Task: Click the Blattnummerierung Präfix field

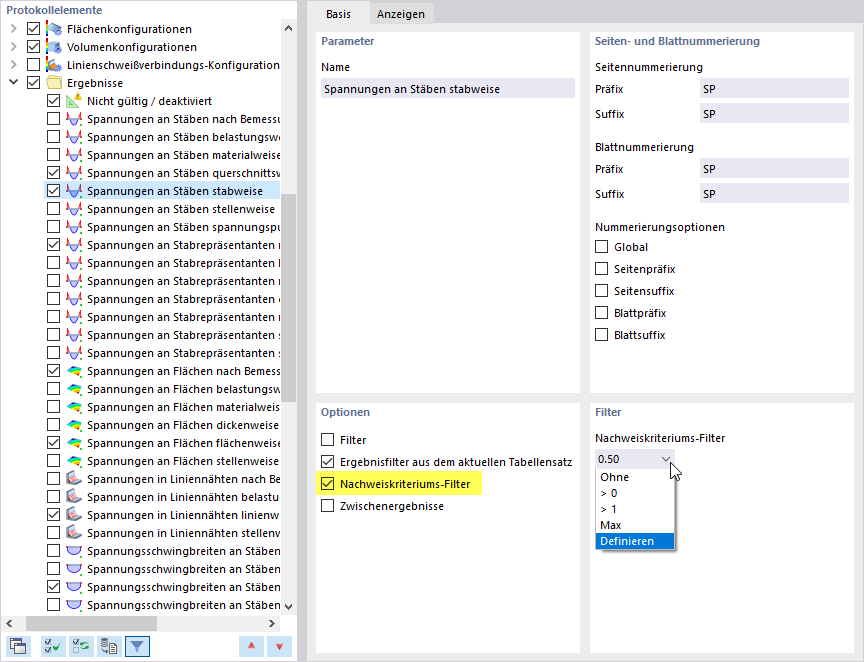Action: click(x=774, y=169)
